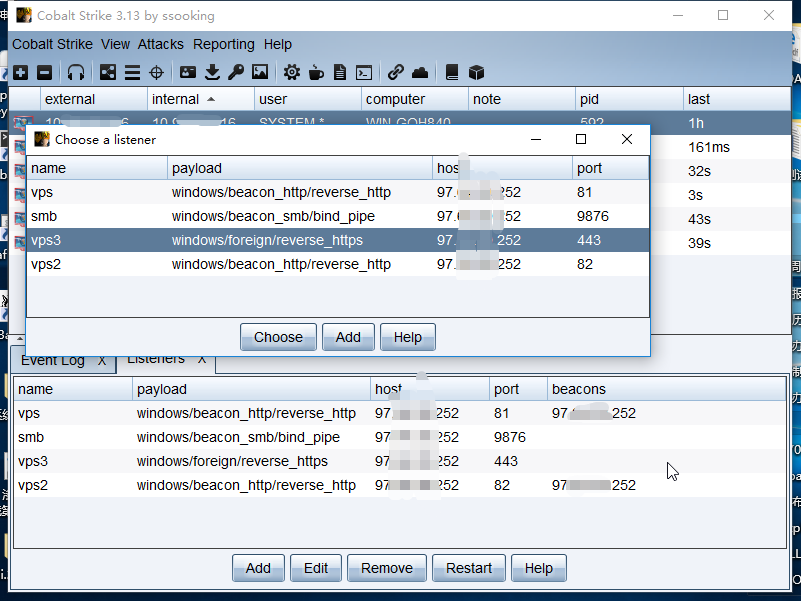Image resolution: width=801 pixels, height=601 pixels.
Task: Select the vps row in Choose a listener dialog
Action: 338,192
